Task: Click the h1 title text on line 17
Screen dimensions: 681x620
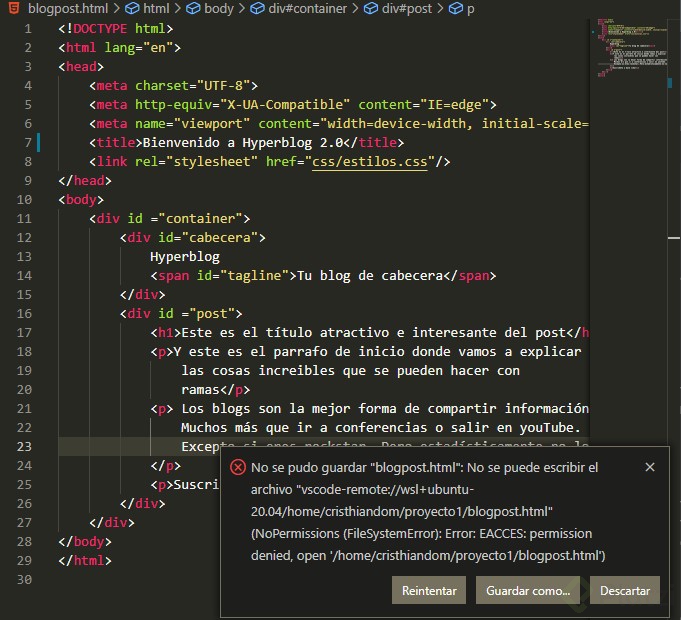Action: [x=373, y=333]
